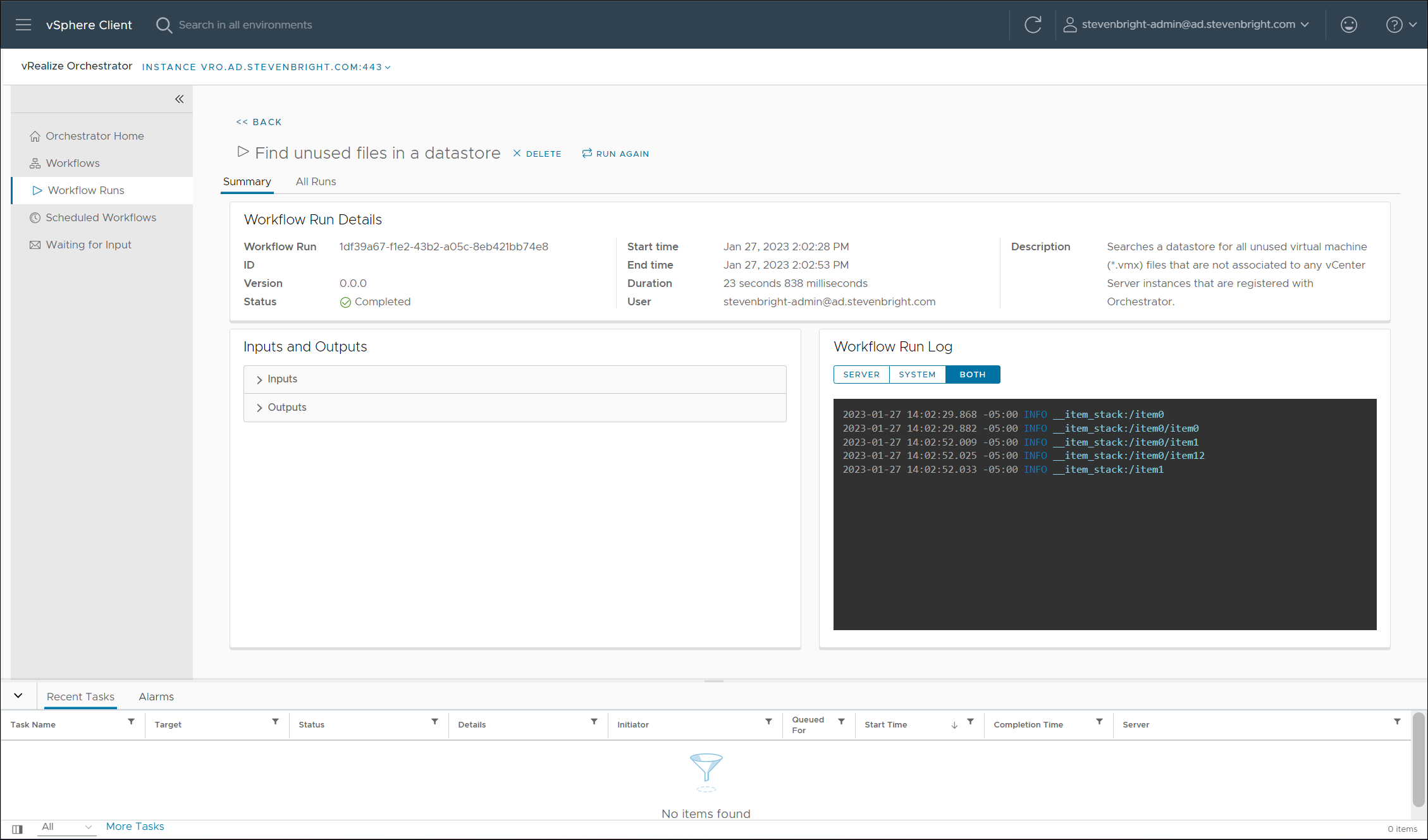
Task: Click the smiley feedback icon
Action: click(1348, 25)
